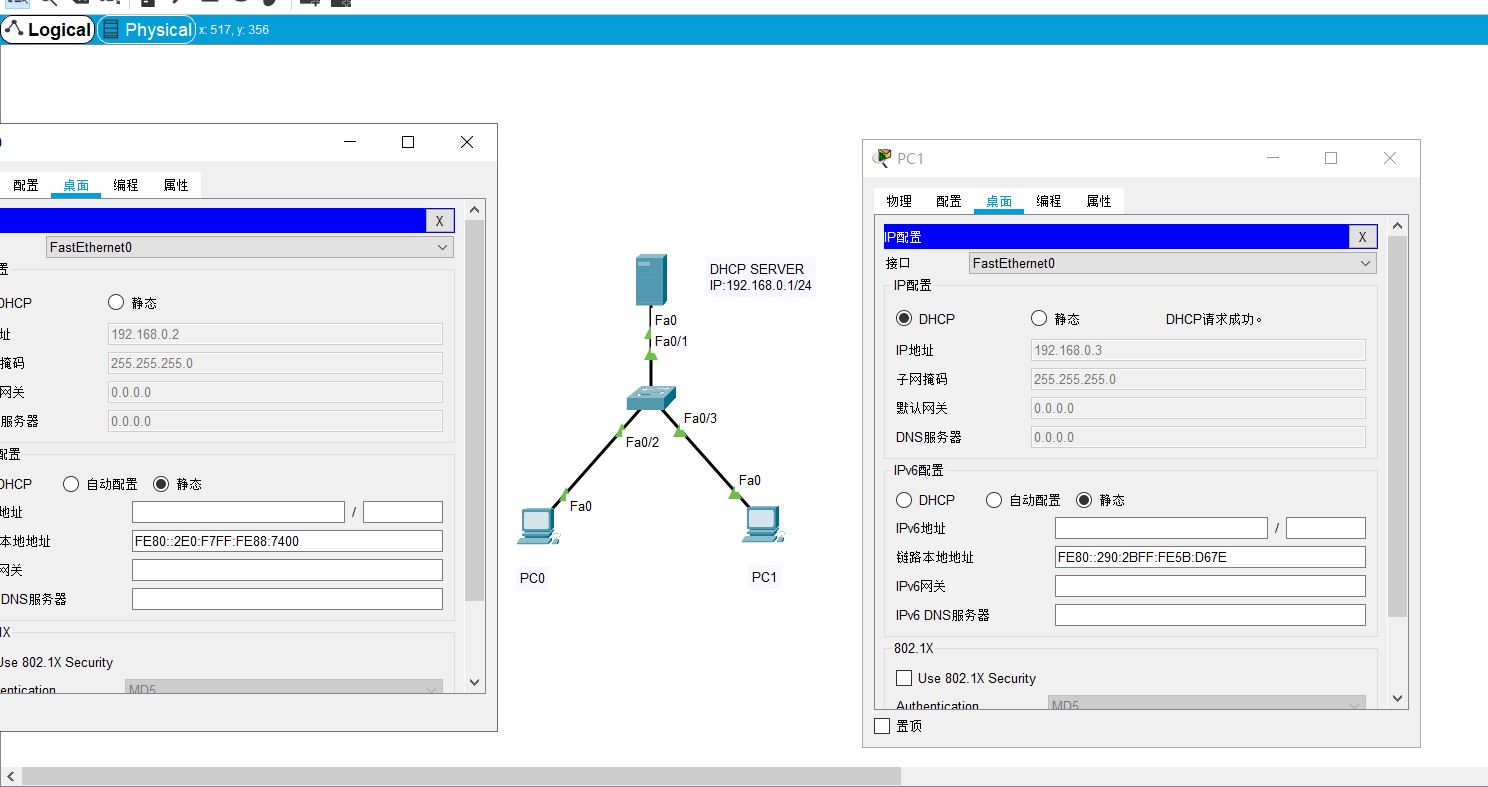This screenshot has height=787, width=1488.
Task: Open the 桌面 tab in PC1 window
Action: tap(999, 201)
